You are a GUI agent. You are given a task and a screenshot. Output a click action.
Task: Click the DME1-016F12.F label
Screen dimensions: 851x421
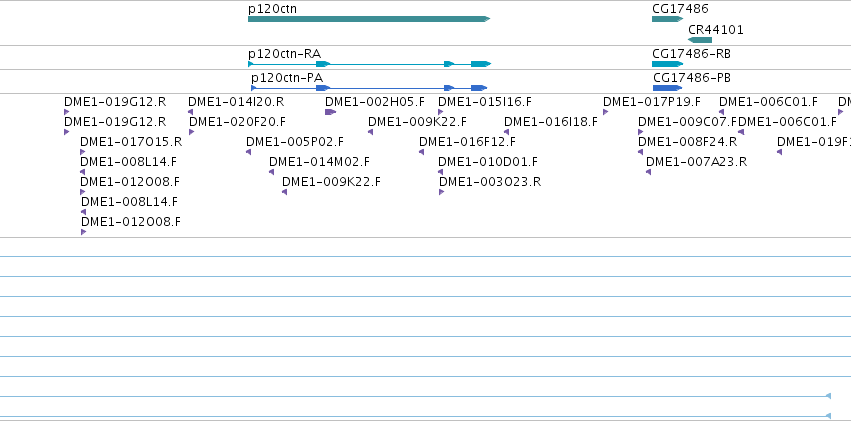coord(467,142)
